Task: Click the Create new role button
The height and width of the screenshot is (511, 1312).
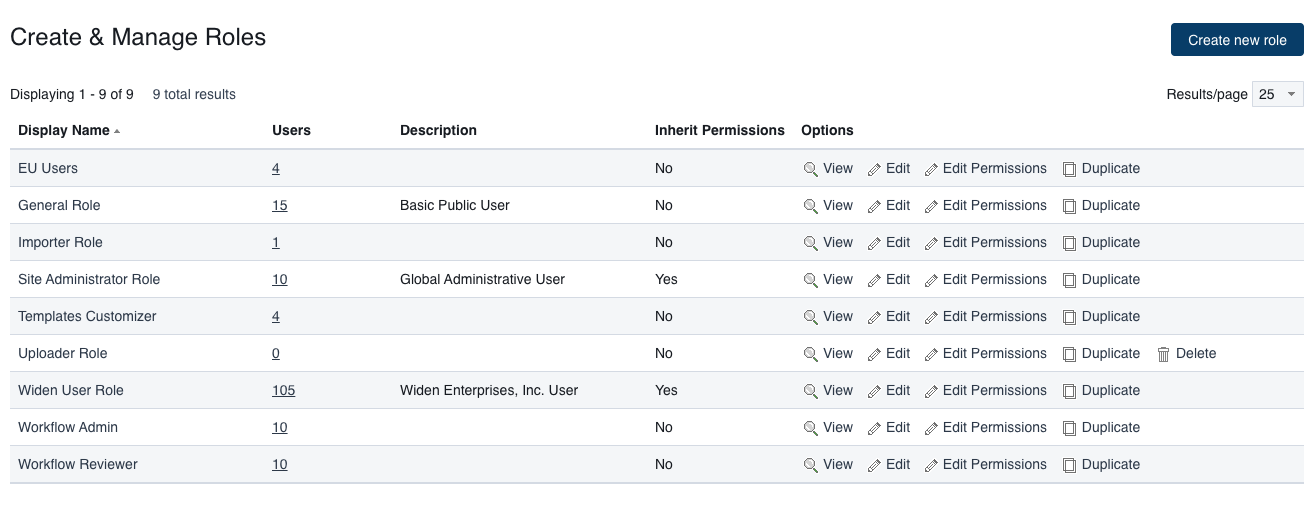Action: 1237,40
